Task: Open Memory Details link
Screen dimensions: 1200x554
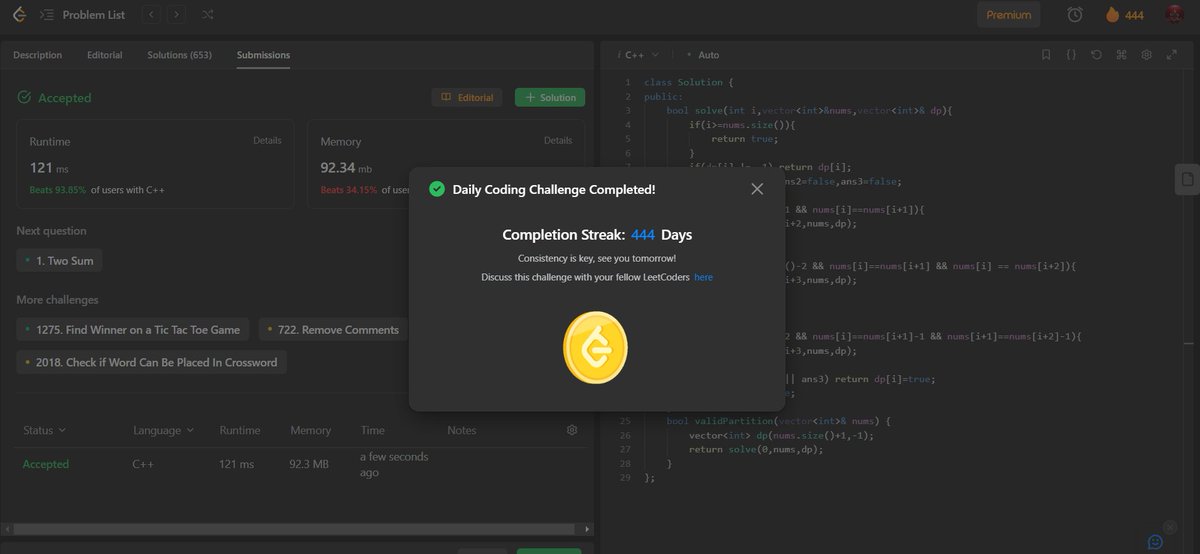Action: pos(557,141)
